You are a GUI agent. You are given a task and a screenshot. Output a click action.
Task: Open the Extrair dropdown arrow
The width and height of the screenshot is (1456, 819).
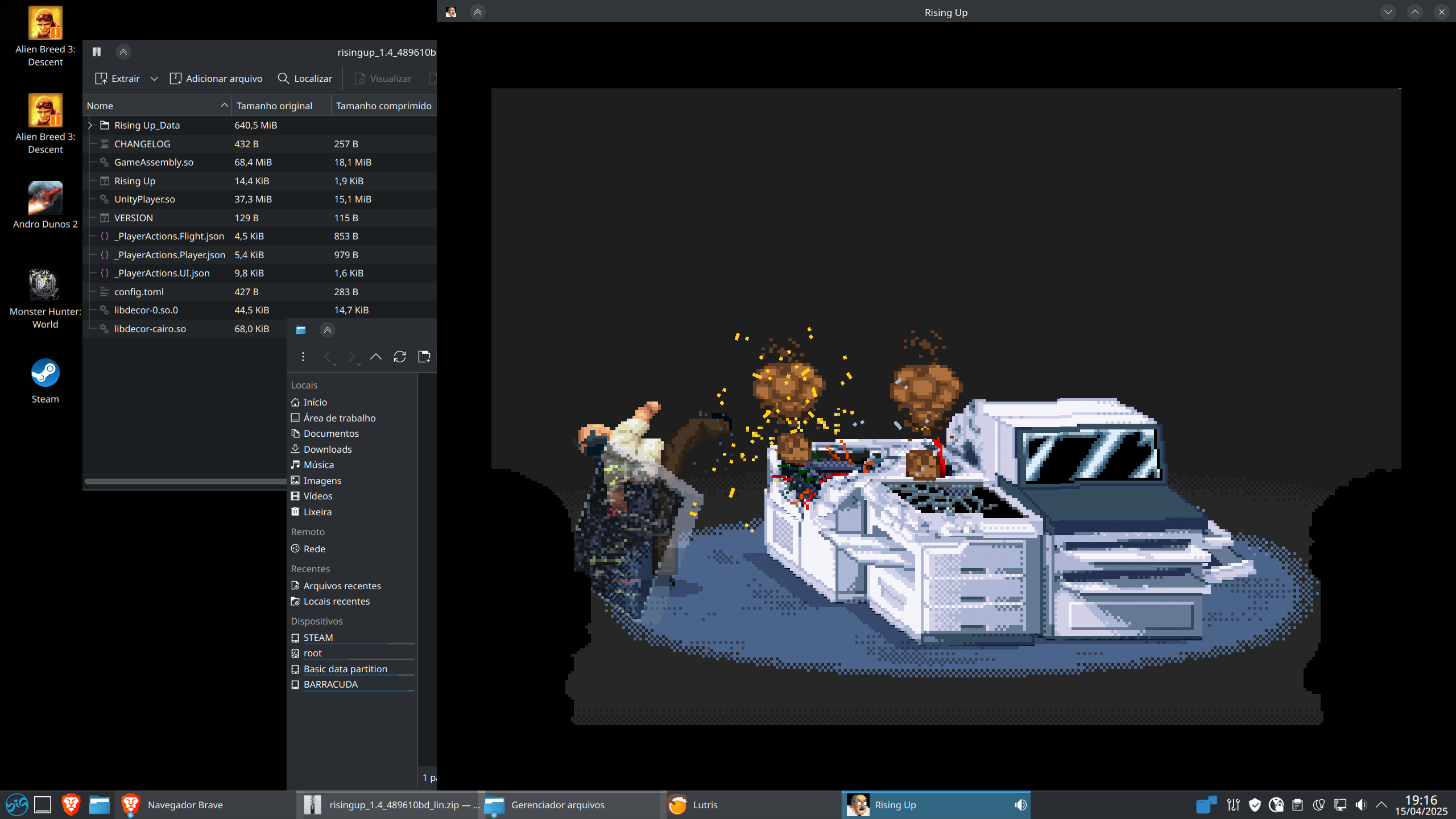point(154,78)
